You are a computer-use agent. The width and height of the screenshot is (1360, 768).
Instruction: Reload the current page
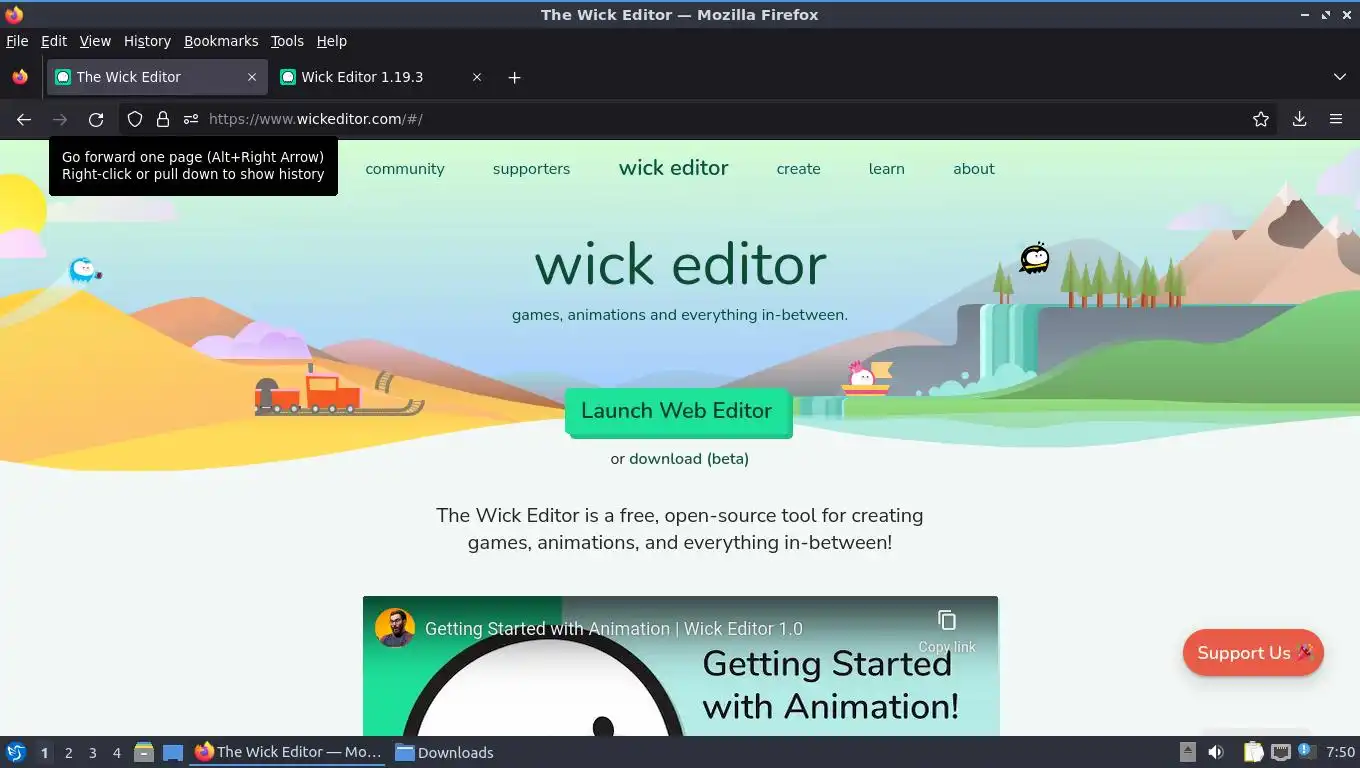click(96, 119)
